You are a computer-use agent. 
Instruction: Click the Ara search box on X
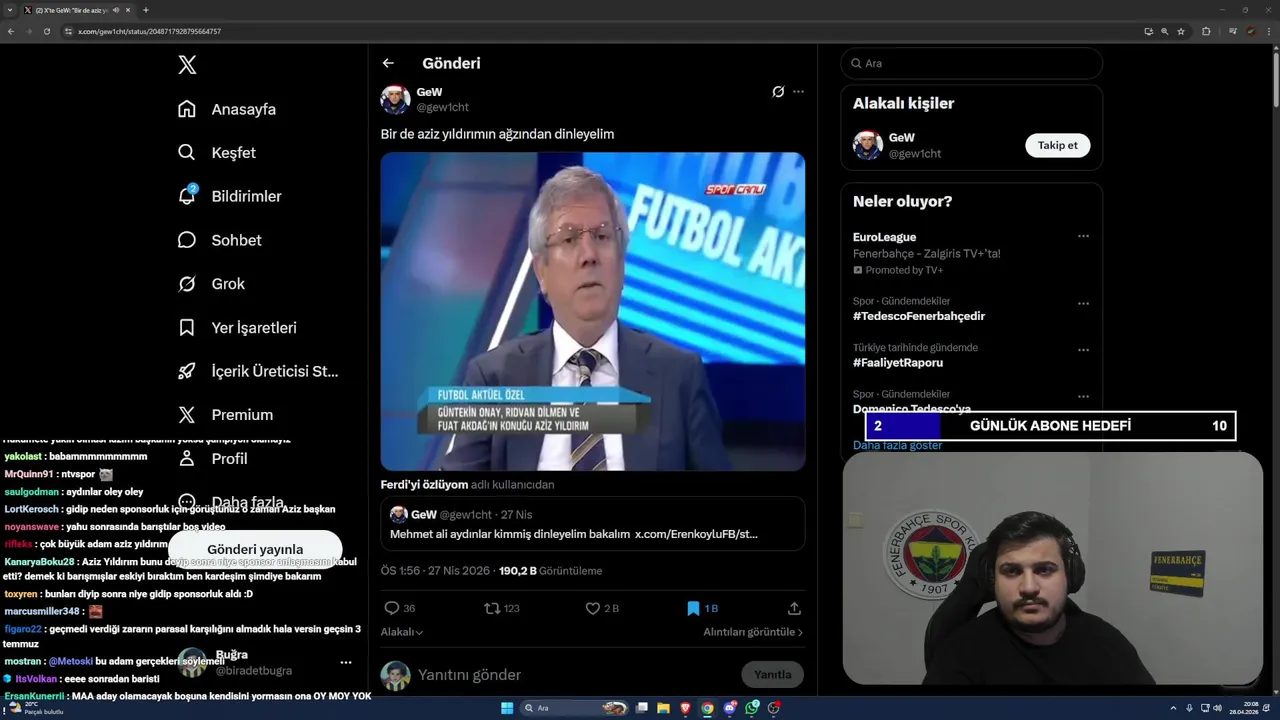pos(972,63)
